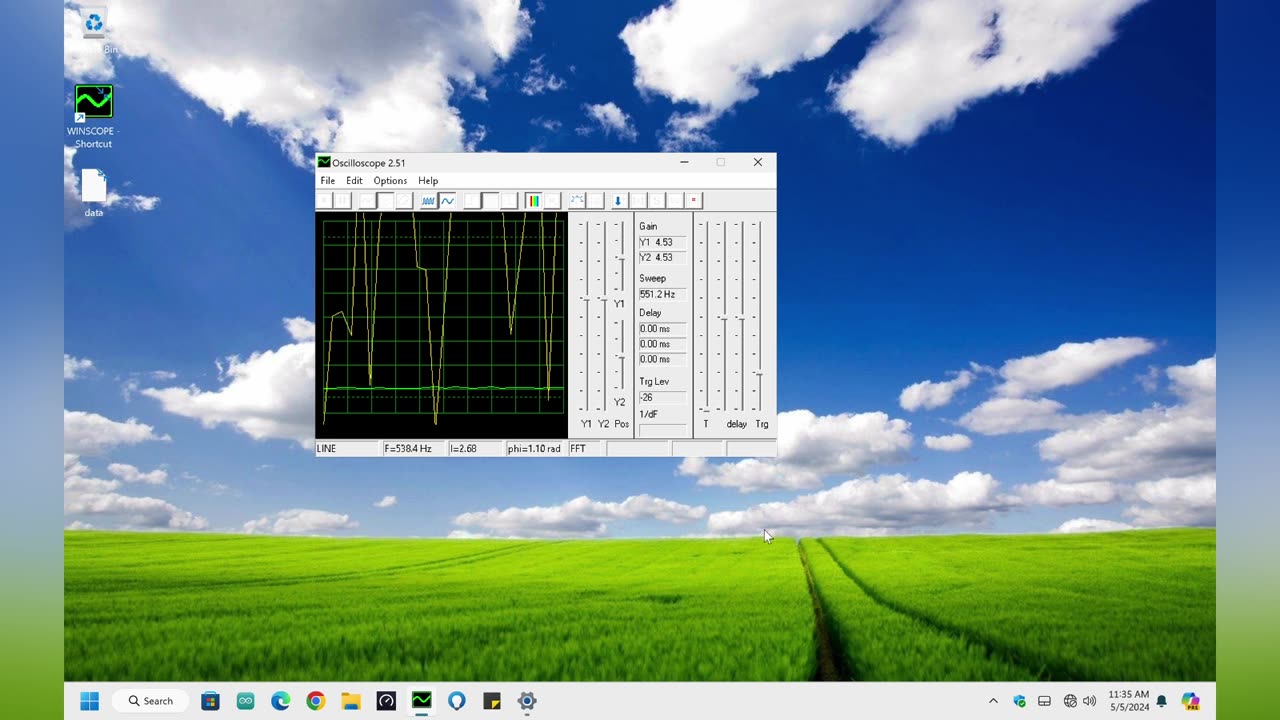The height and width of the screenshot is (720, 1280).
Task: Open the Help menu
Action: pyautogui.click(x=428, y=181)
